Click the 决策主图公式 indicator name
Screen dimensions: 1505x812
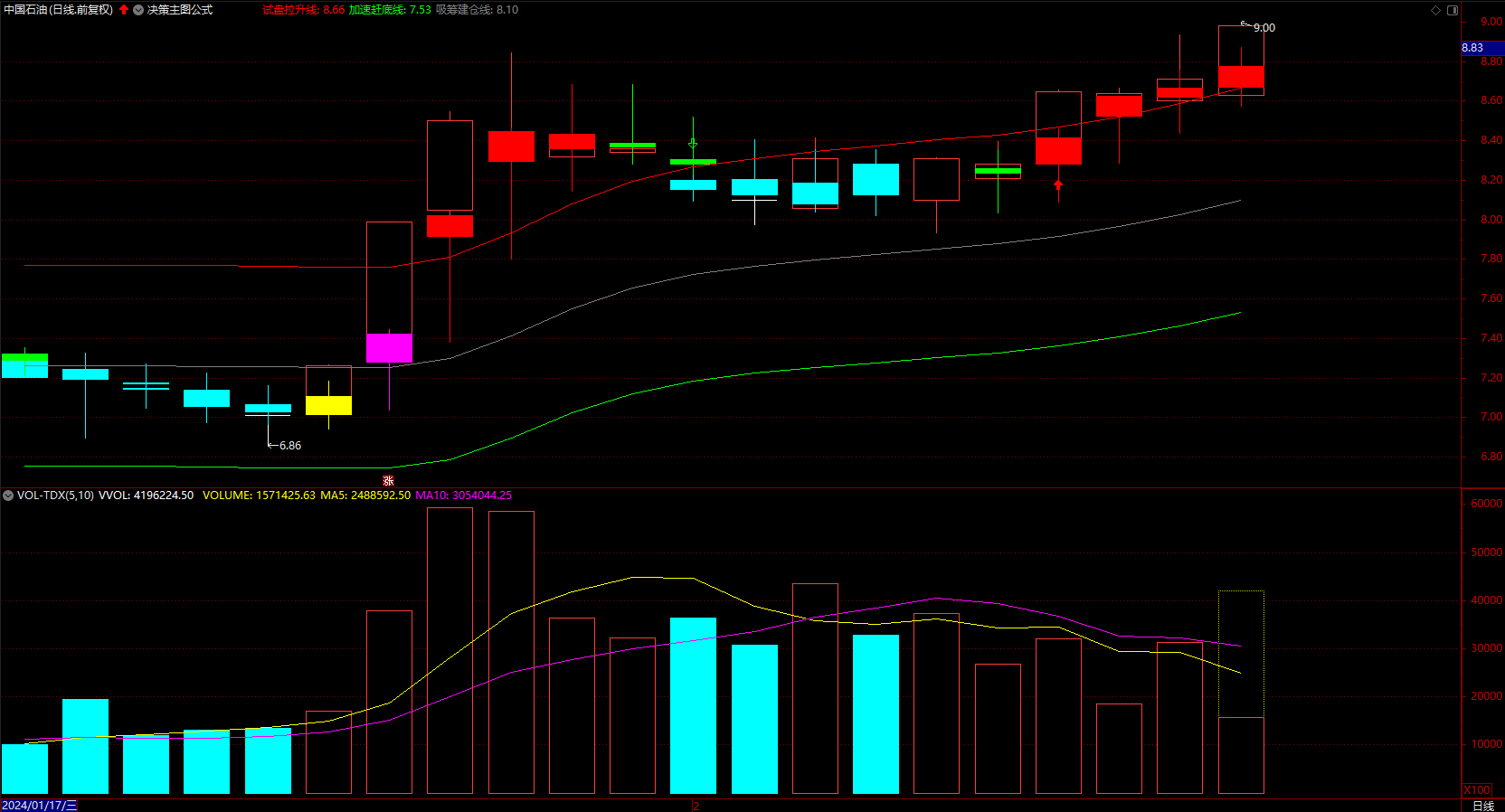[x=180, y=10]
